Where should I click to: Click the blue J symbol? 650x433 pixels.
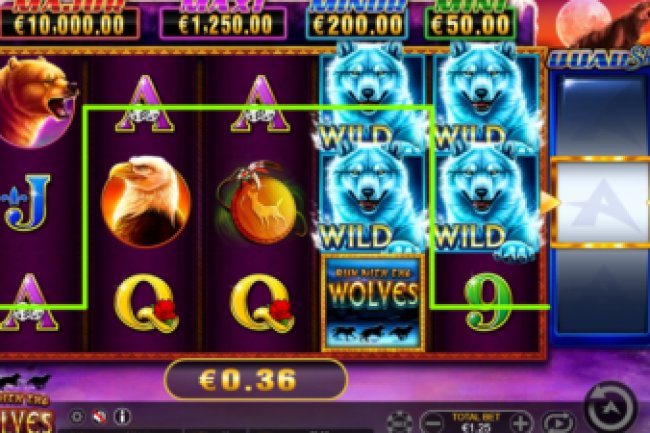[x=27, y=202]
